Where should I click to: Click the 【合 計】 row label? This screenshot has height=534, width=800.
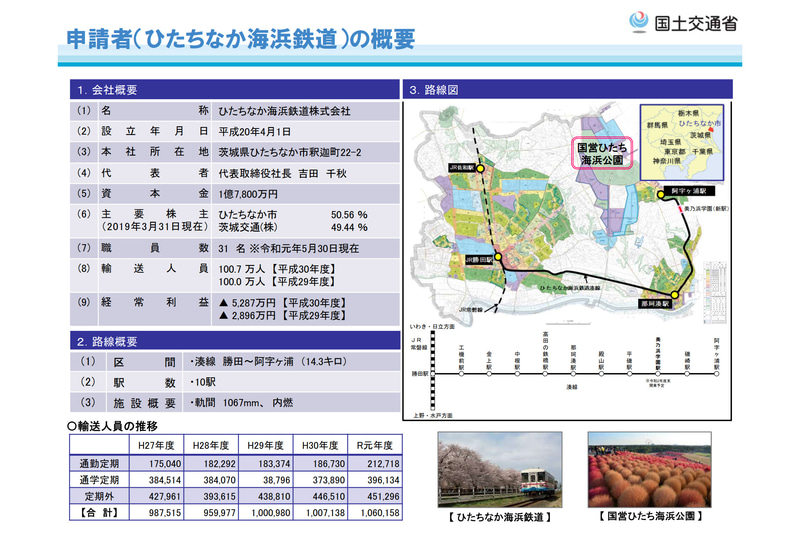coord(99,513)
